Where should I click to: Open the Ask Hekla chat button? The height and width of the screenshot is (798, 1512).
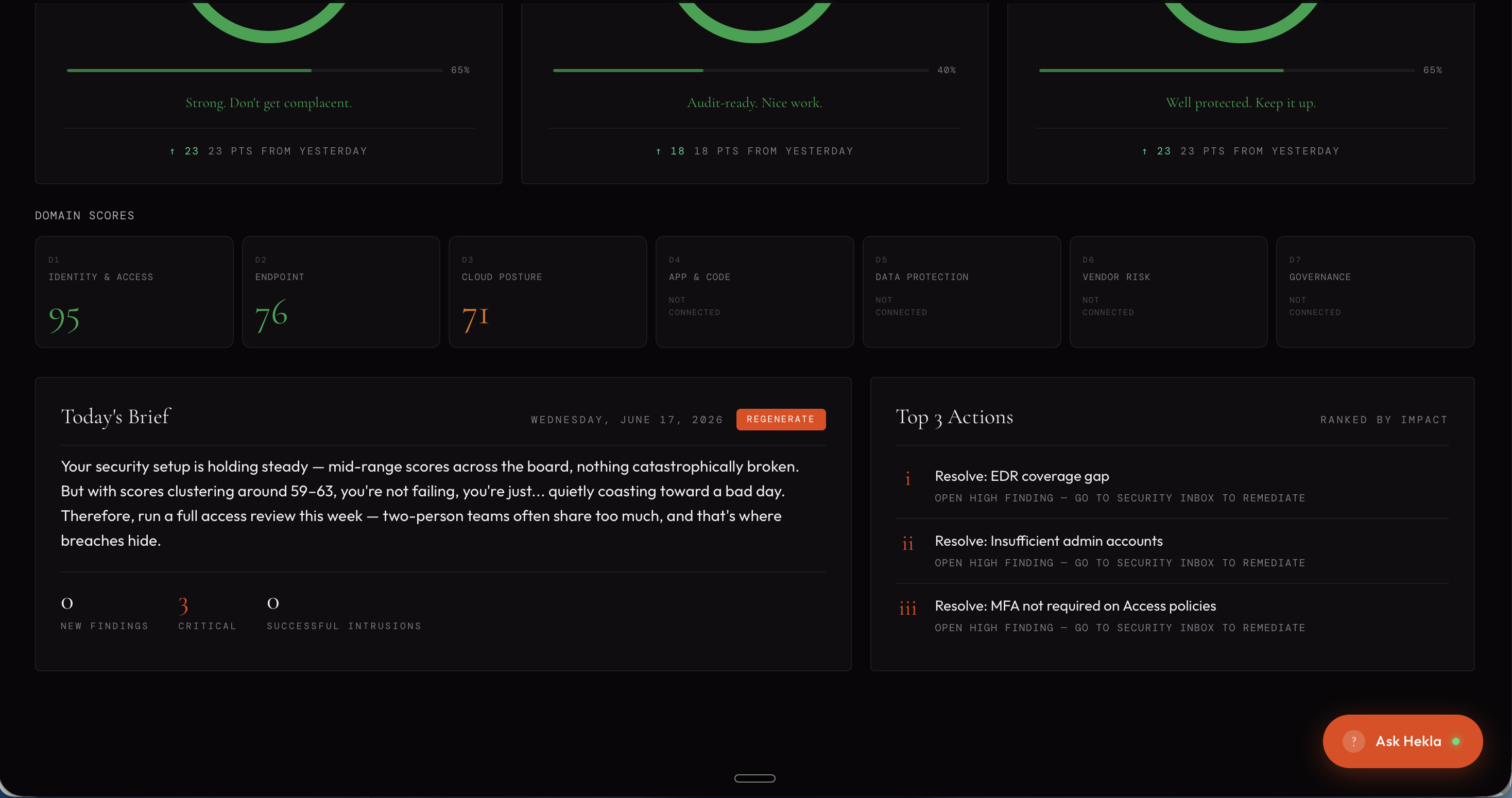[x=1402, y=741]
